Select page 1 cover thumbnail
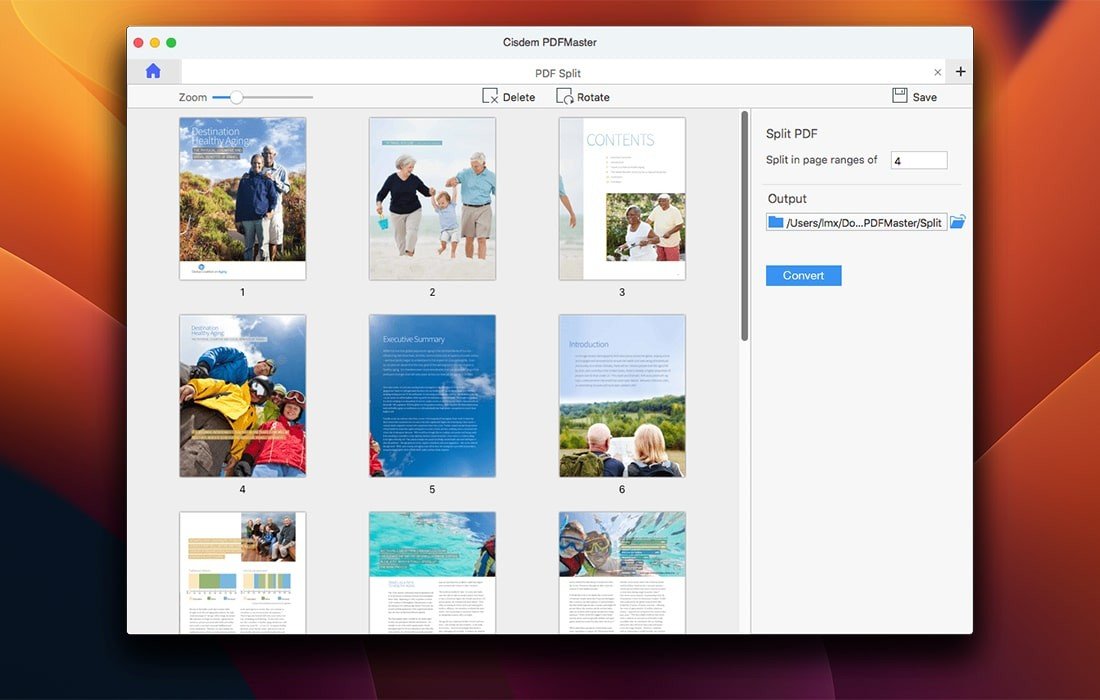 click(x=242, y=198)
